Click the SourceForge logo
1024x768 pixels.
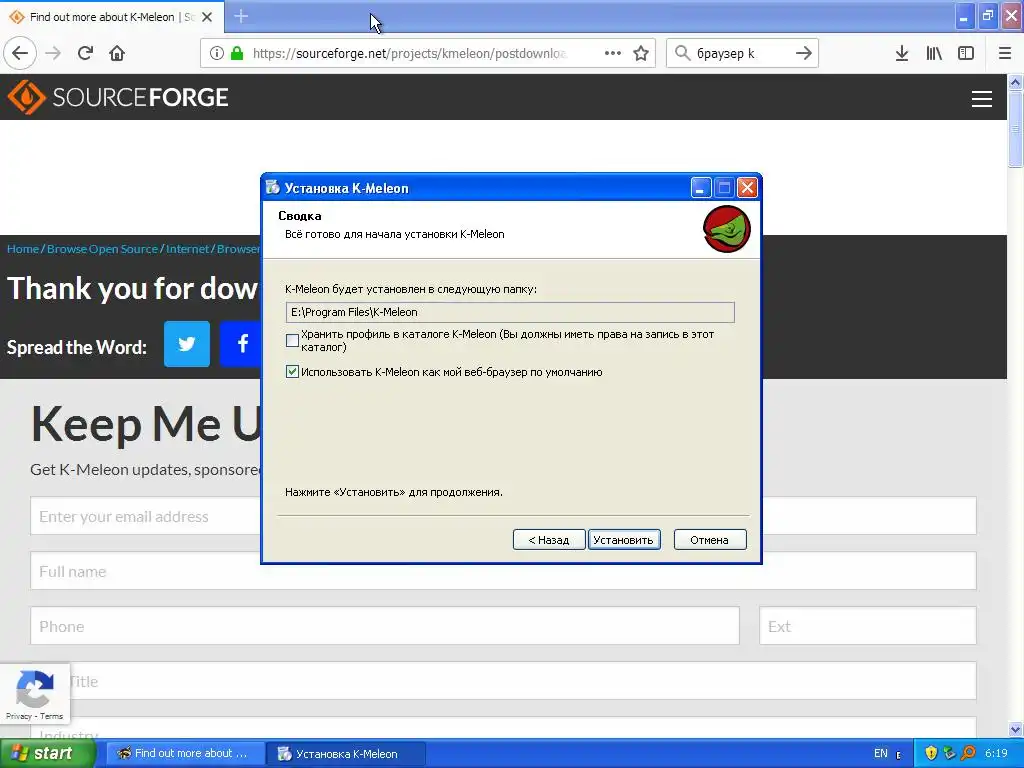[118, 97]
